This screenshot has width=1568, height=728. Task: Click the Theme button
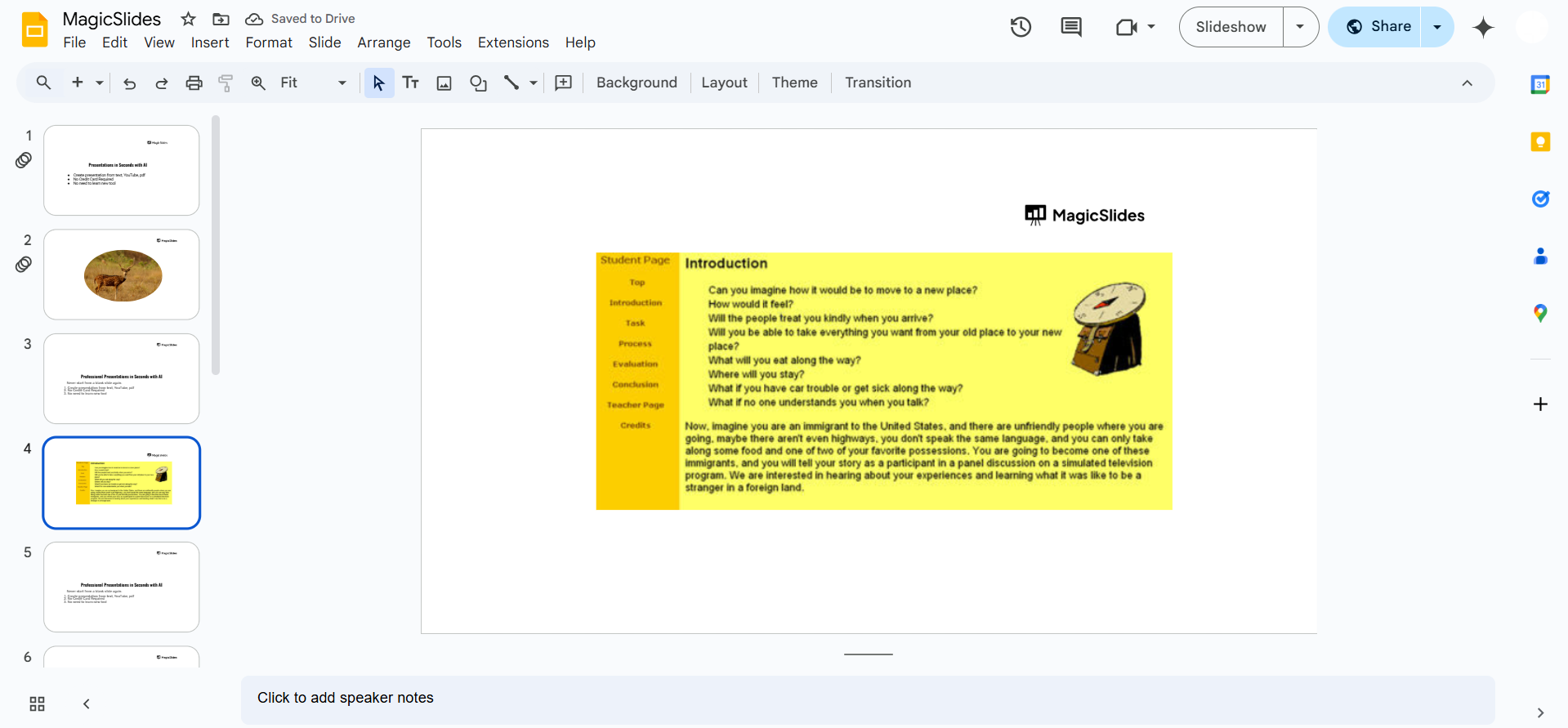[x=794, y=83]
